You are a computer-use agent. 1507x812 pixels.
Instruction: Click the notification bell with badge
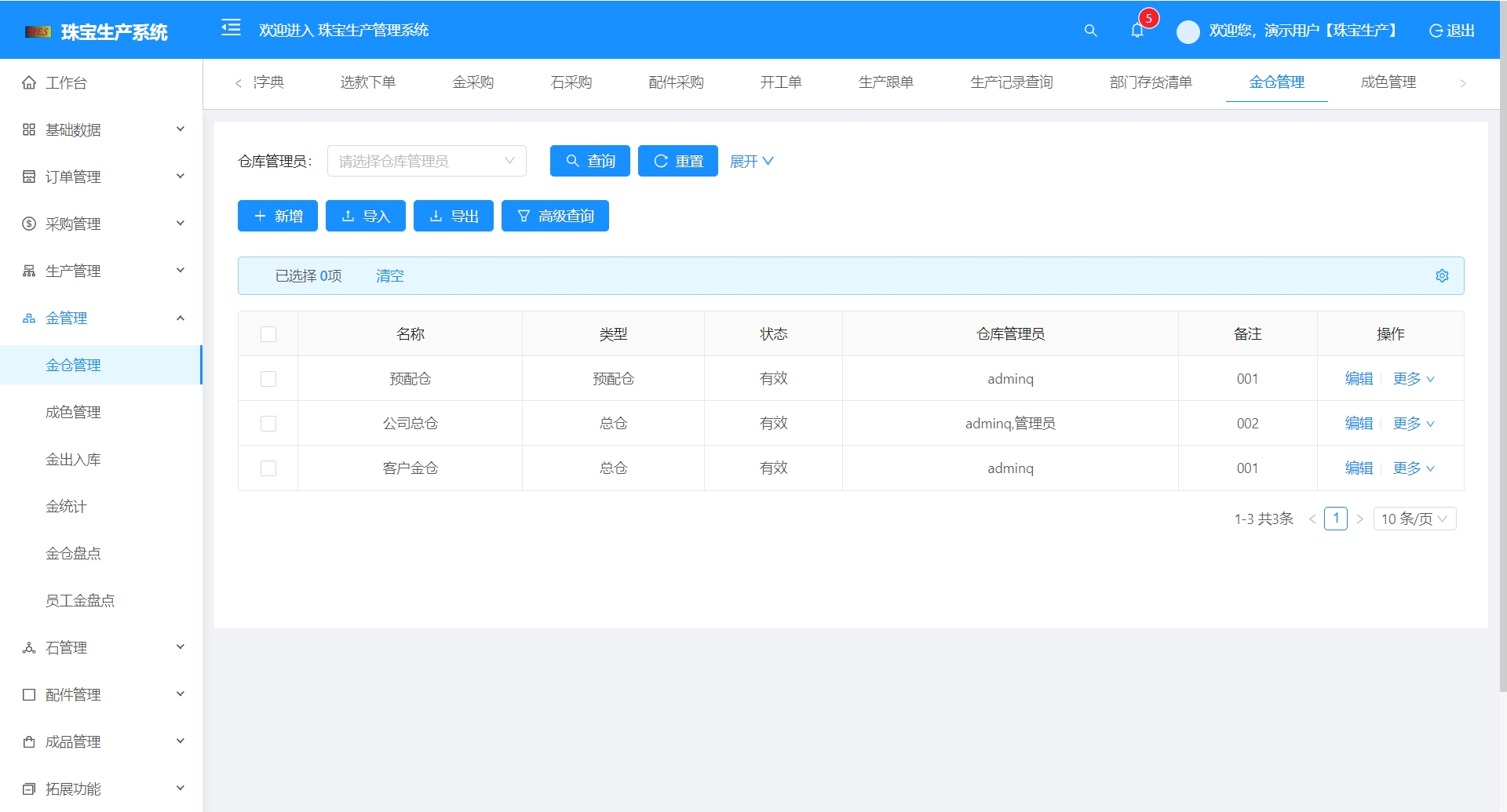(1137, 31)
